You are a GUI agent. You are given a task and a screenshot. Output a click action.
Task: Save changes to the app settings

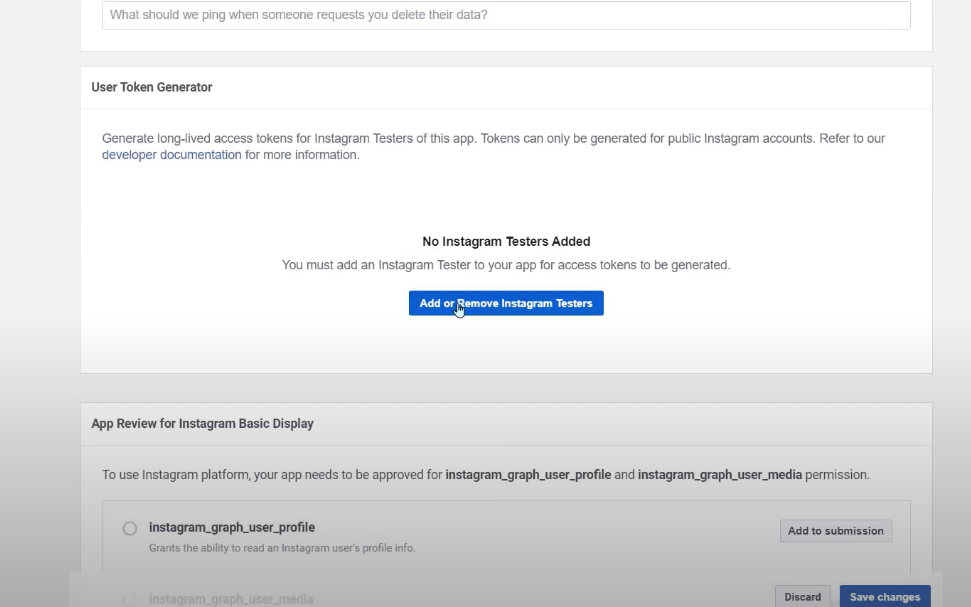coord(885,597)
